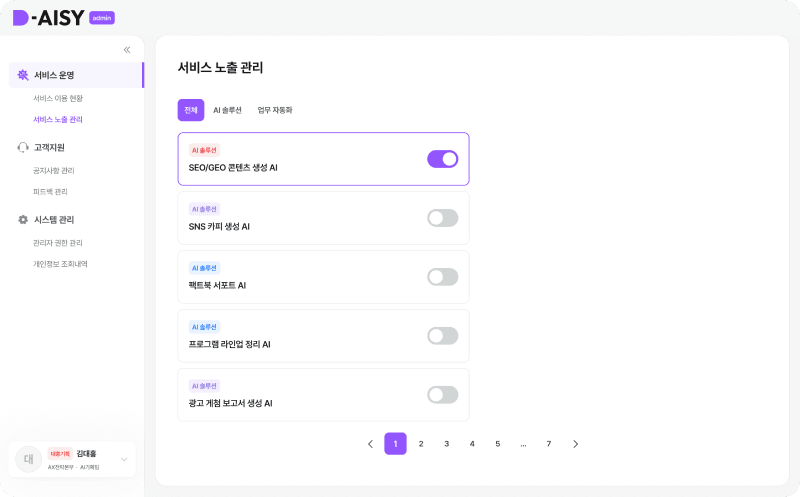Click the D-AISY logo
This screenshot has height=497, width=800.
48,18
